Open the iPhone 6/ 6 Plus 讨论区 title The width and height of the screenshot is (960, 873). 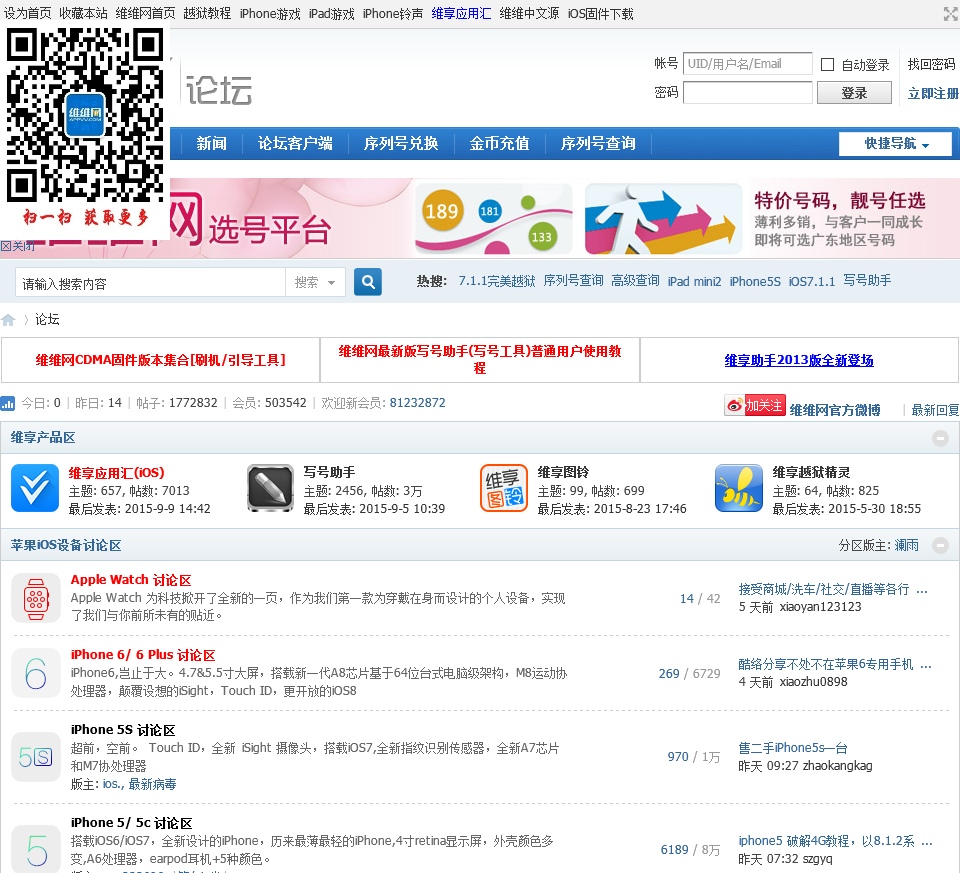point(143,655)
